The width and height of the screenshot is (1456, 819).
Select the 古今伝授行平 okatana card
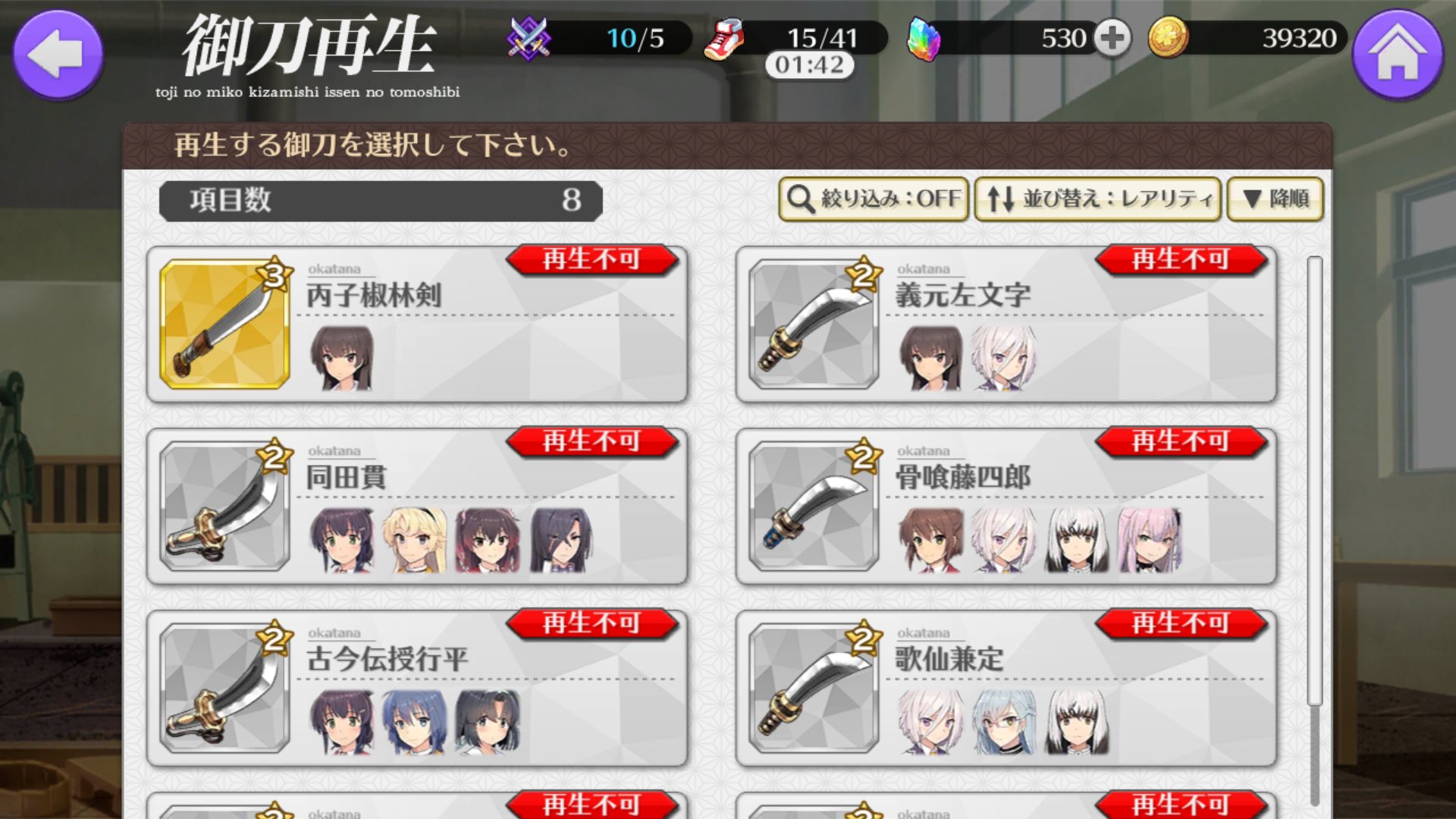click(417, 689)
